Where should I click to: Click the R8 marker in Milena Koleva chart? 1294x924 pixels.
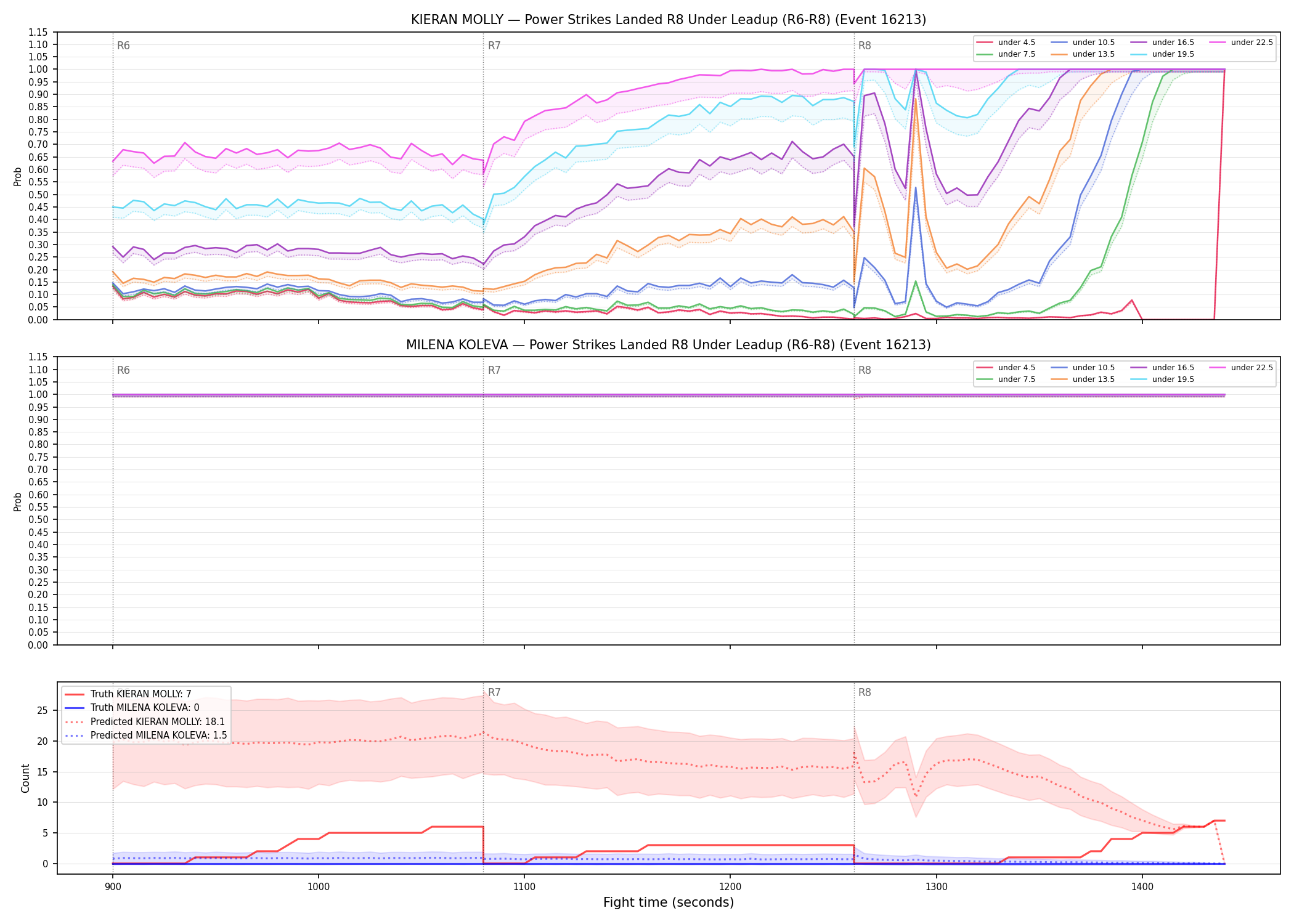pos(865,370)
